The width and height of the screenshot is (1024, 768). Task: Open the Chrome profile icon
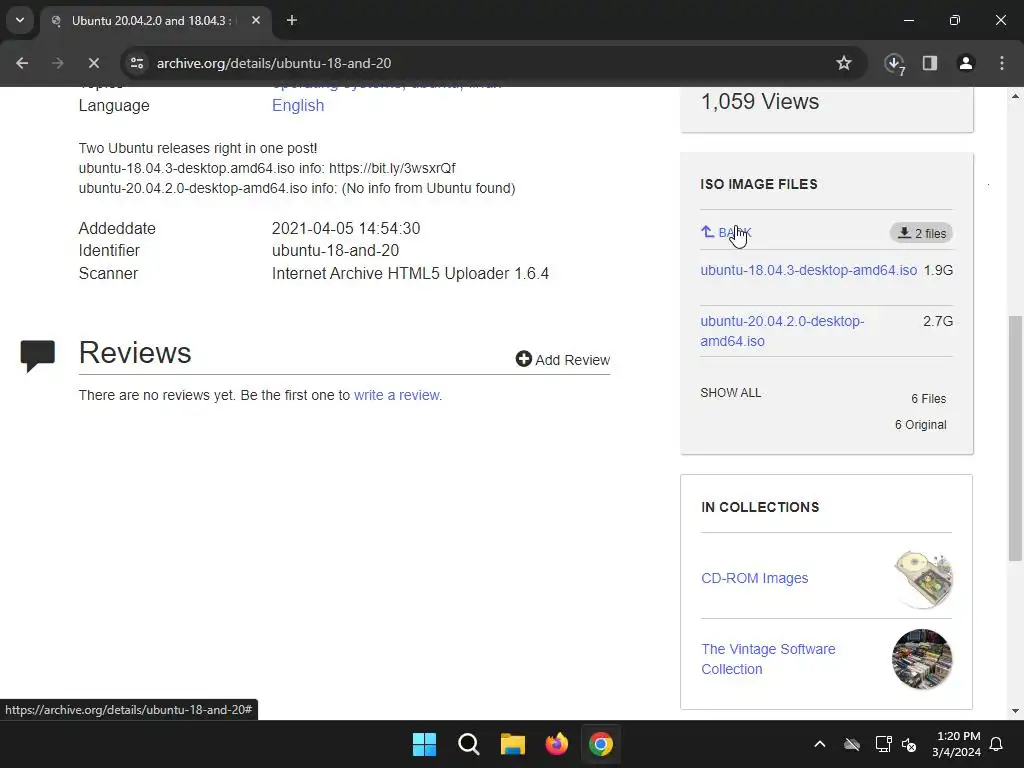(966, 63)
